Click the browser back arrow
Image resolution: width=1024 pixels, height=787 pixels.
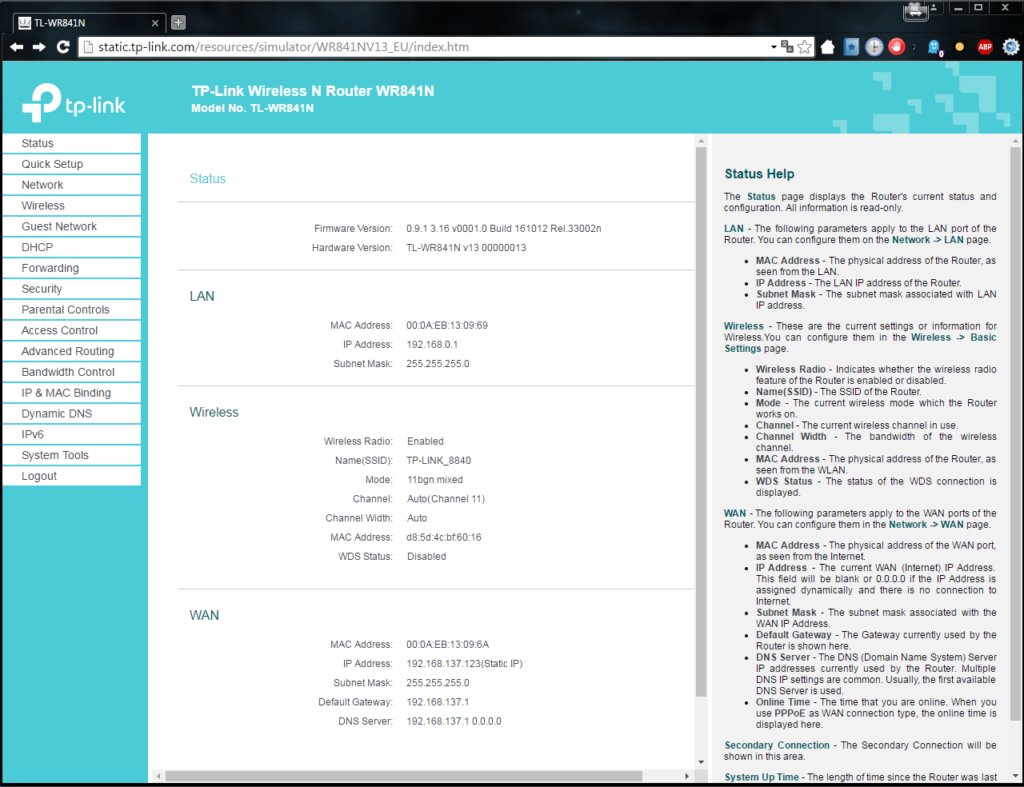(x=16, y=47)
